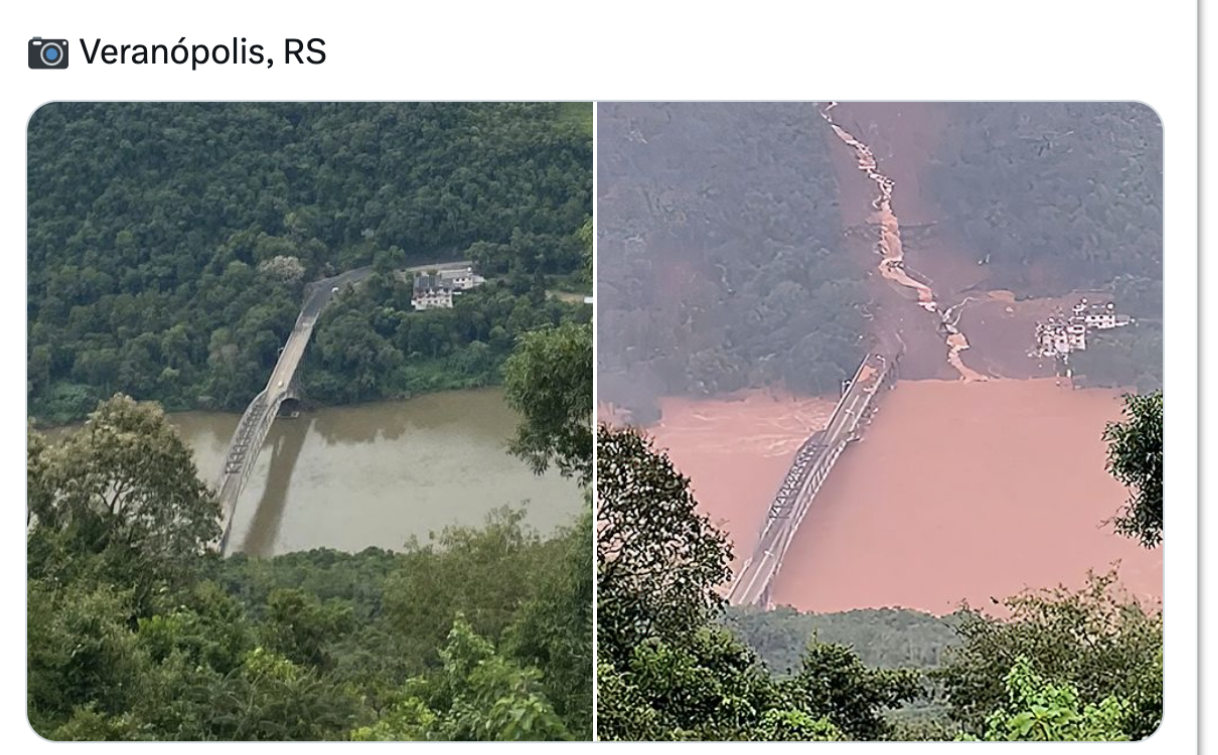Click the foreground tree at left photo's left edge
1218x755 pixels.
[110, 500]
